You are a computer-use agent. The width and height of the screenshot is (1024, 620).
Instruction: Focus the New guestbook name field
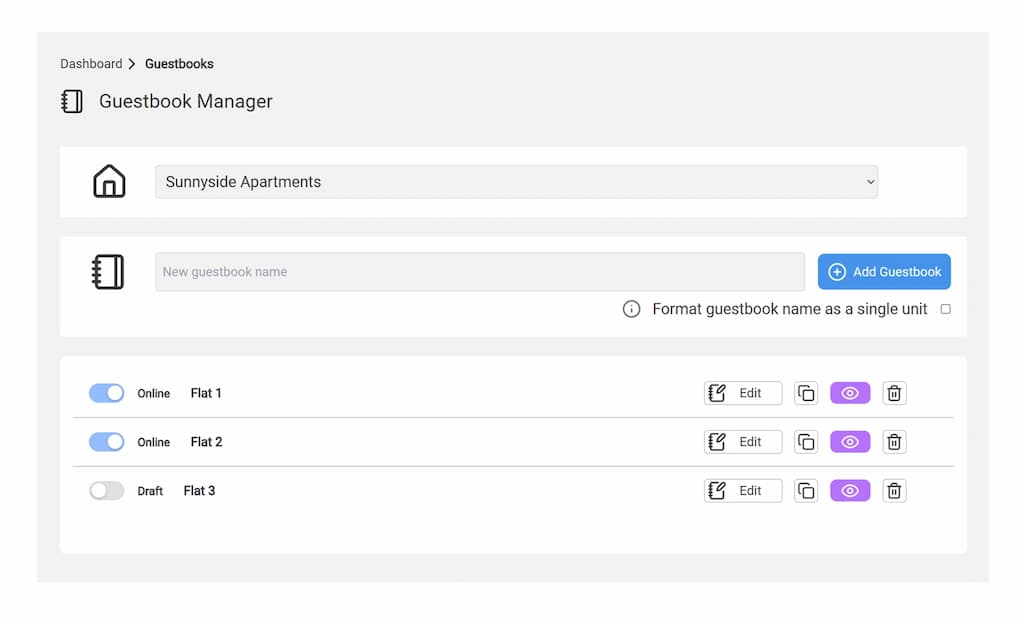(479, 272)
